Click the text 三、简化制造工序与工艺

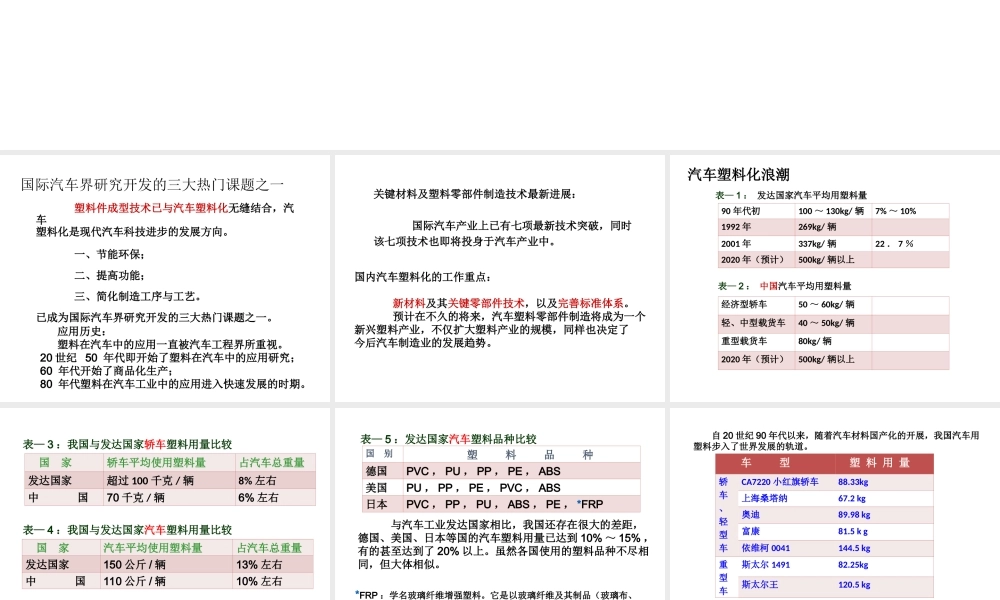[138, 296]
